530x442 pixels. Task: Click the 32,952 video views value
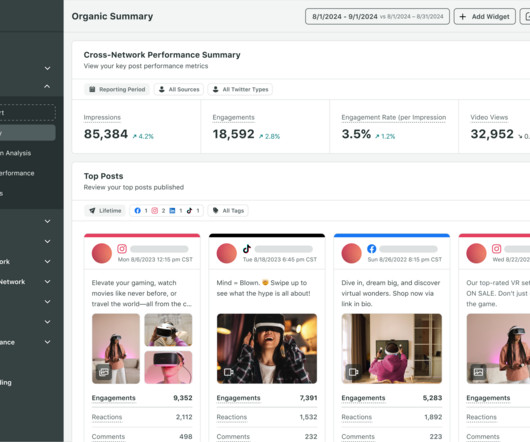[492, 134]
